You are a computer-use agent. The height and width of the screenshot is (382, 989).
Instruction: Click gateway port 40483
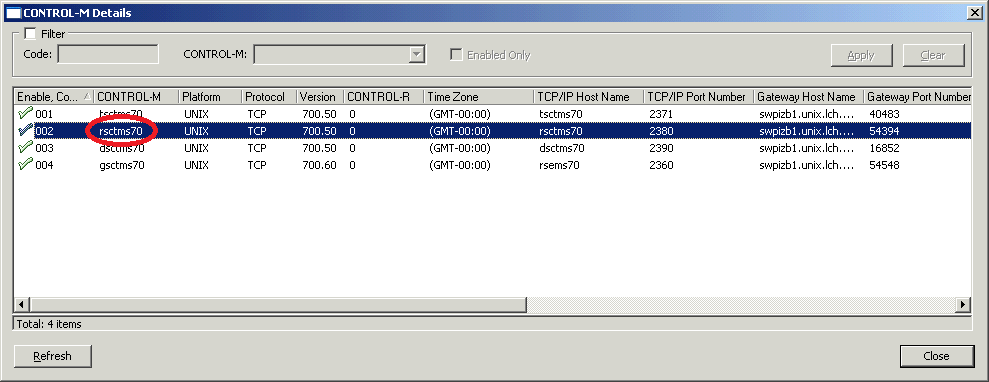(x=884, y=114)
